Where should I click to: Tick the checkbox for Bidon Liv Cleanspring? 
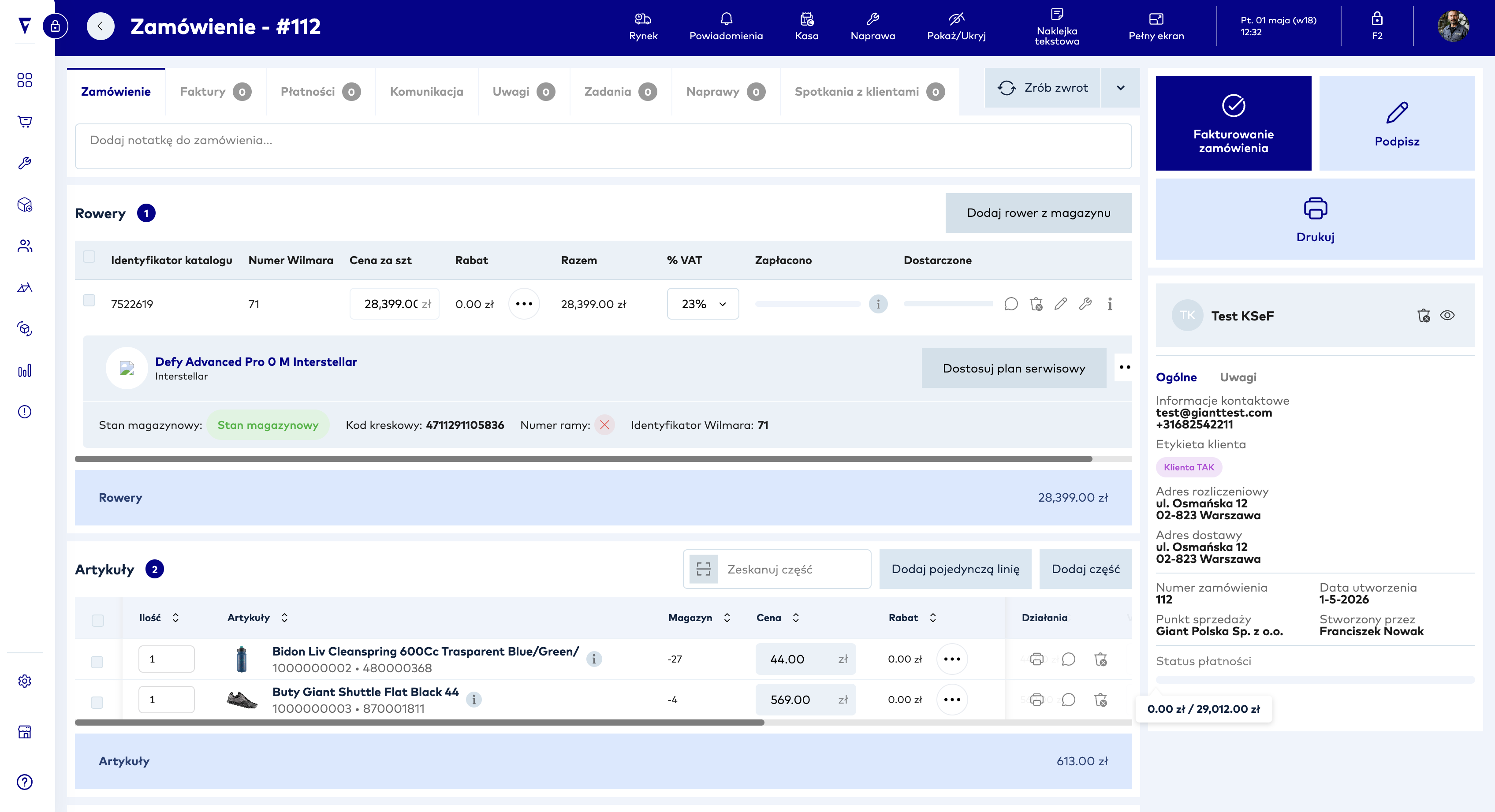pyautogui.click(x=97, y=662)
